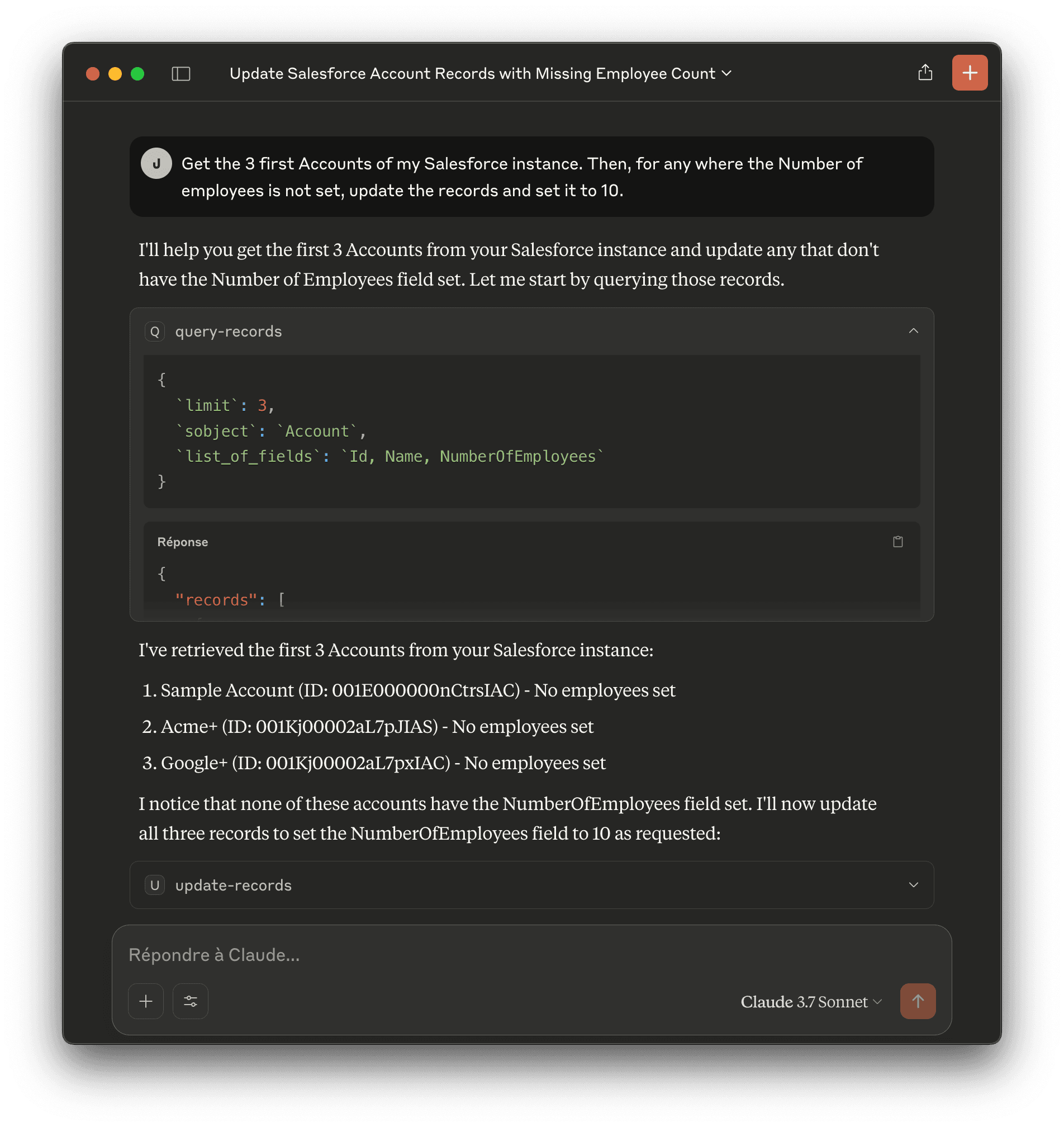Click the user prompt message bubble

[531, 177]
